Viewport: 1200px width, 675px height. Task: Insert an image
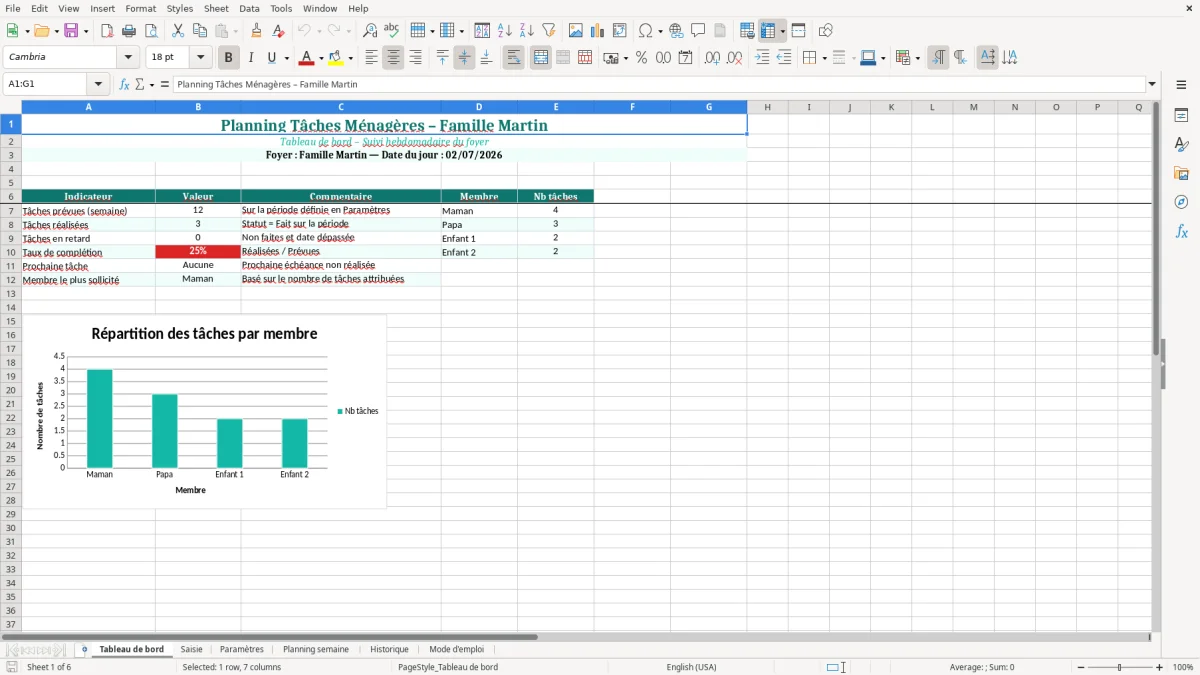point(576,31)
